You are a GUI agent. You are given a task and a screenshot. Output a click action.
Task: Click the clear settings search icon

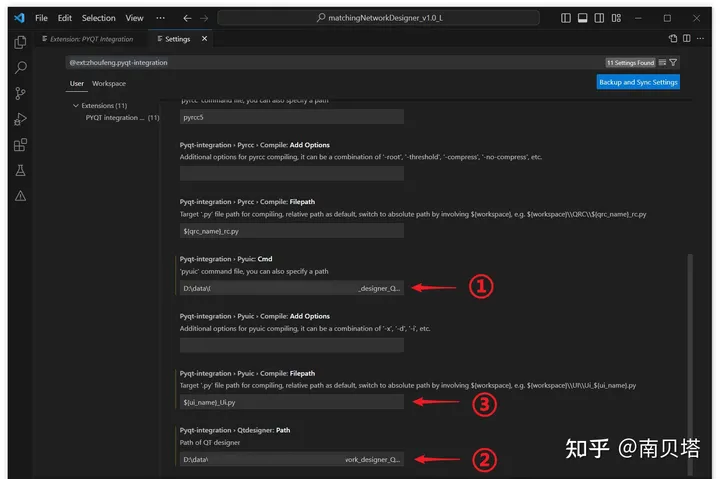662,62
